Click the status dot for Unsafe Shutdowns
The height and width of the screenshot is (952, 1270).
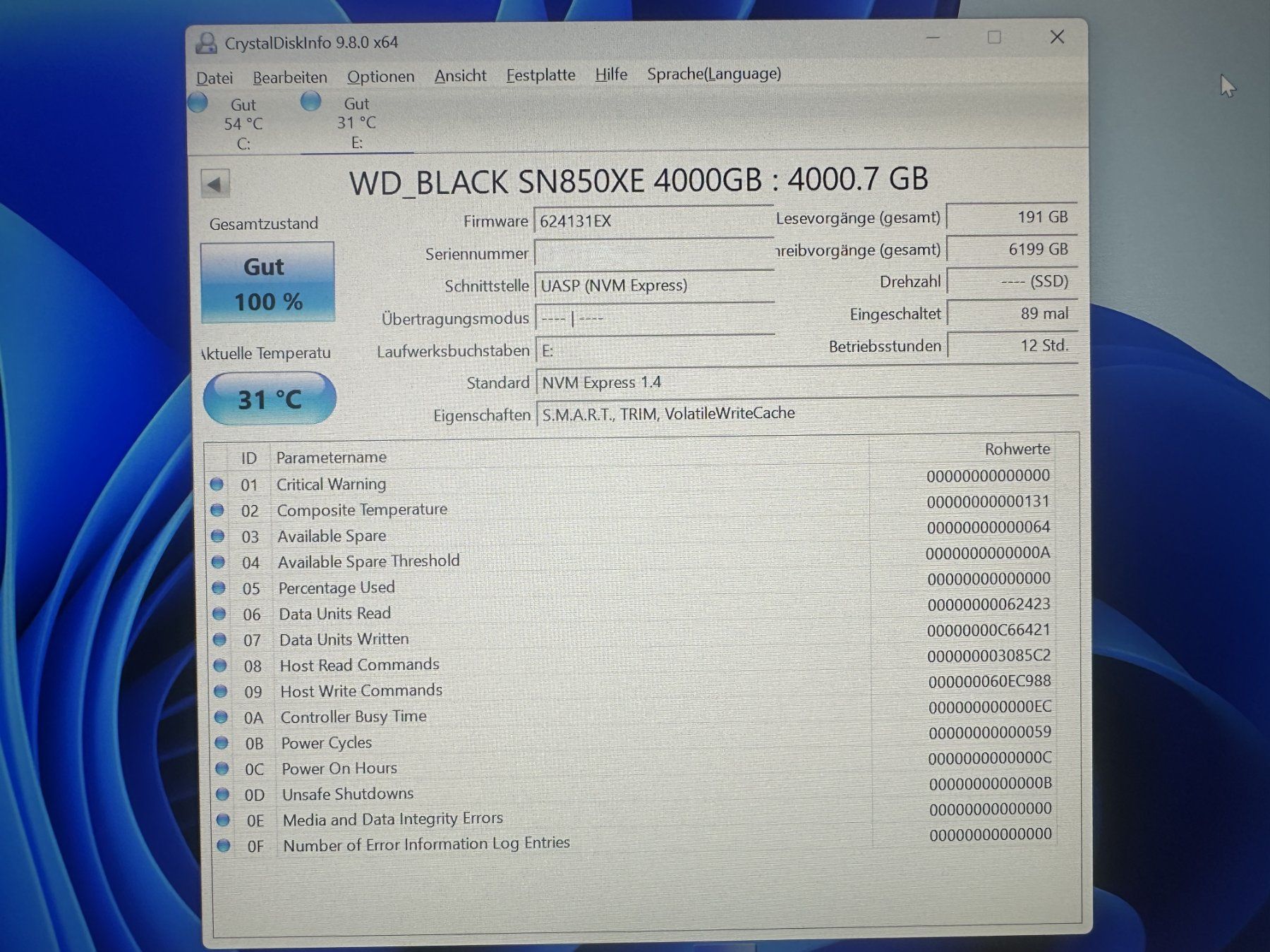[222, 794]
